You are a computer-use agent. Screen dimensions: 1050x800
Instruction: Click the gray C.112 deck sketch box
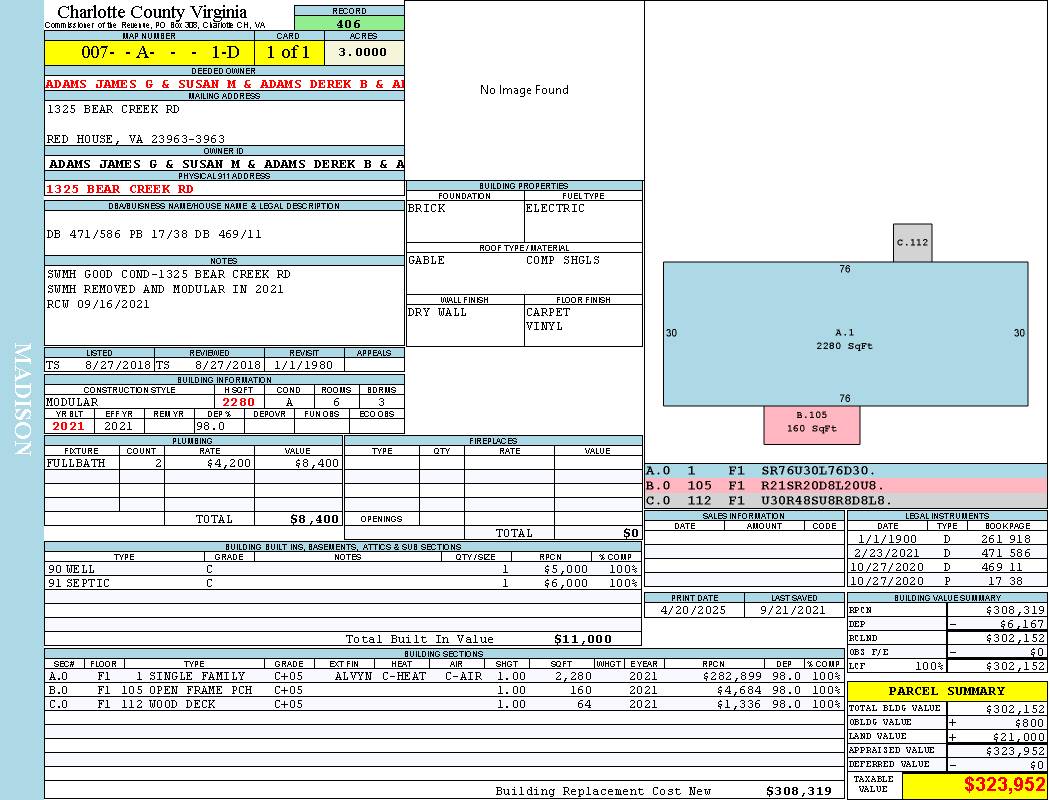(x=913, y=242)
